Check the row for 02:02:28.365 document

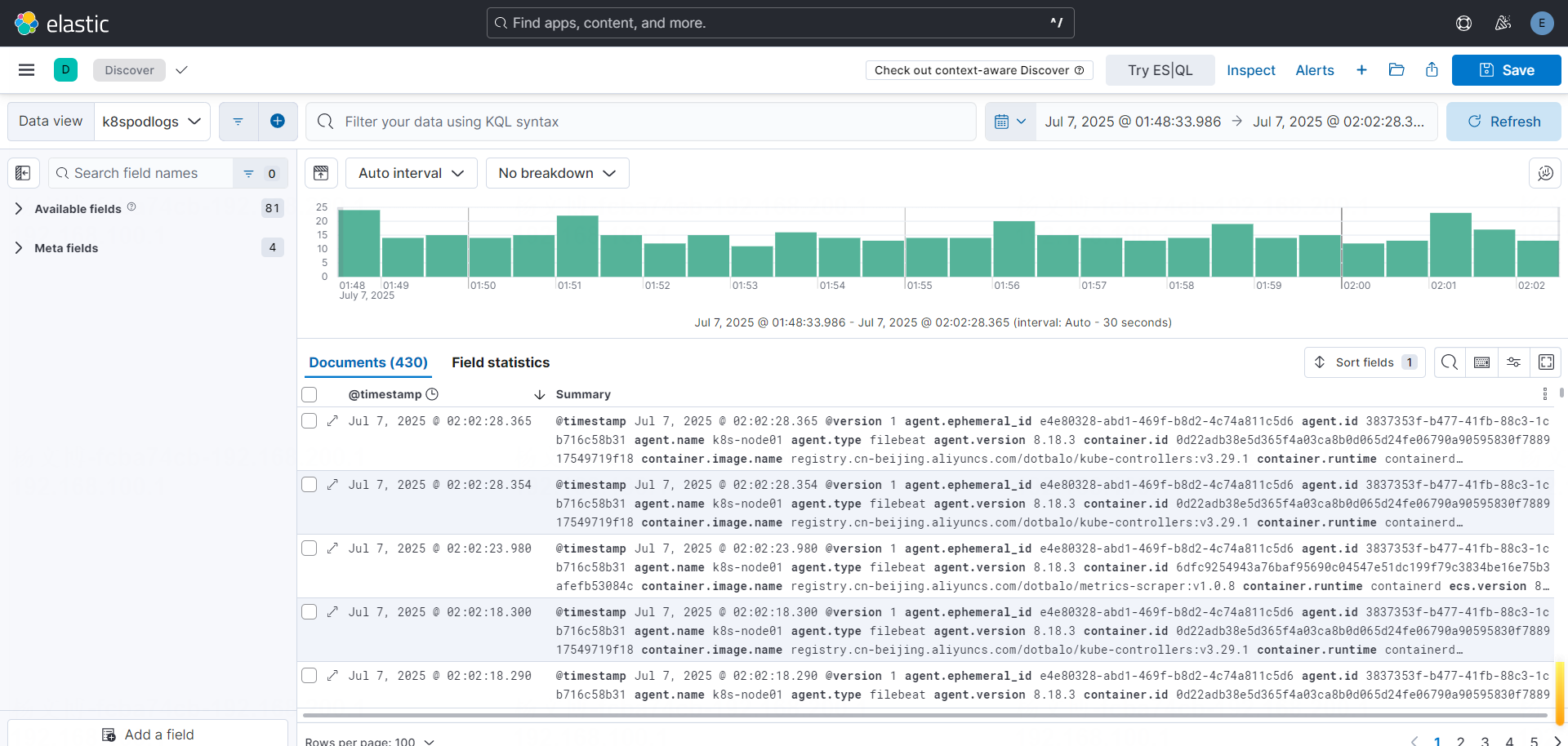310,421
